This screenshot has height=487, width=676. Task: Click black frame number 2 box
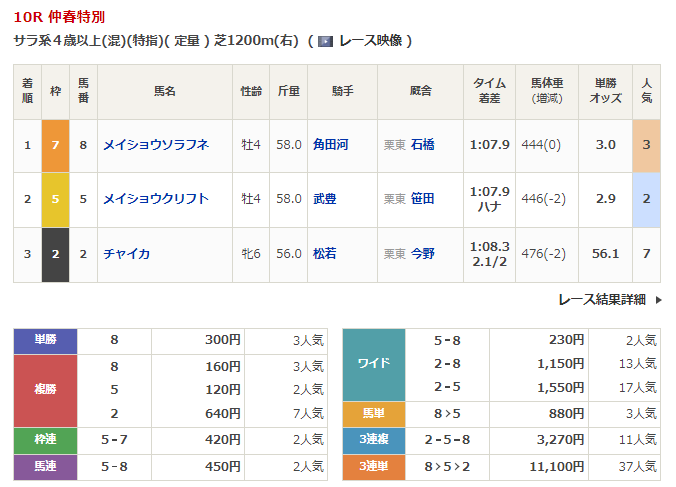(56, 254)
